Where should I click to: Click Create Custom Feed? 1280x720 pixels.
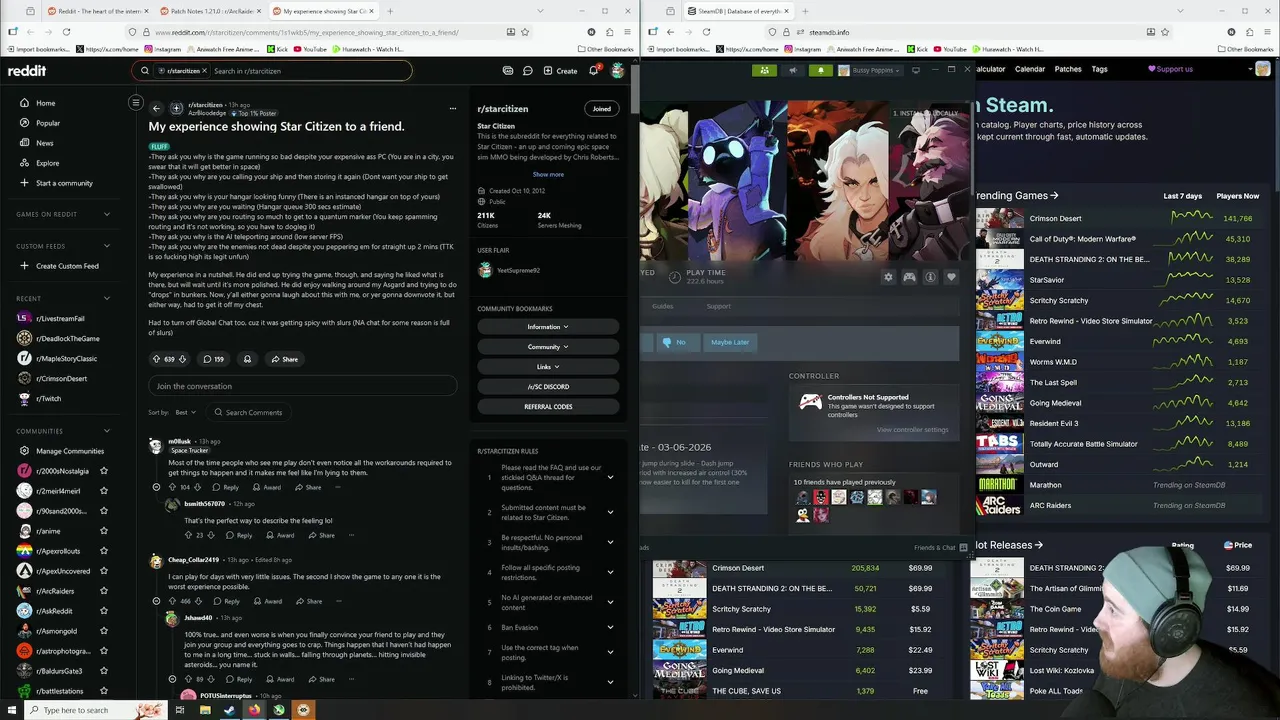[x=67, y=266]
